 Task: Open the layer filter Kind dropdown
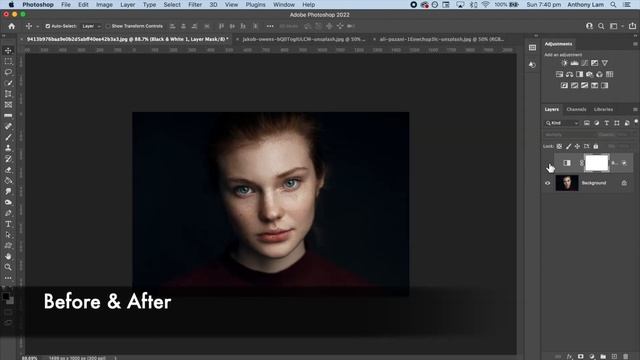(562, 123)
